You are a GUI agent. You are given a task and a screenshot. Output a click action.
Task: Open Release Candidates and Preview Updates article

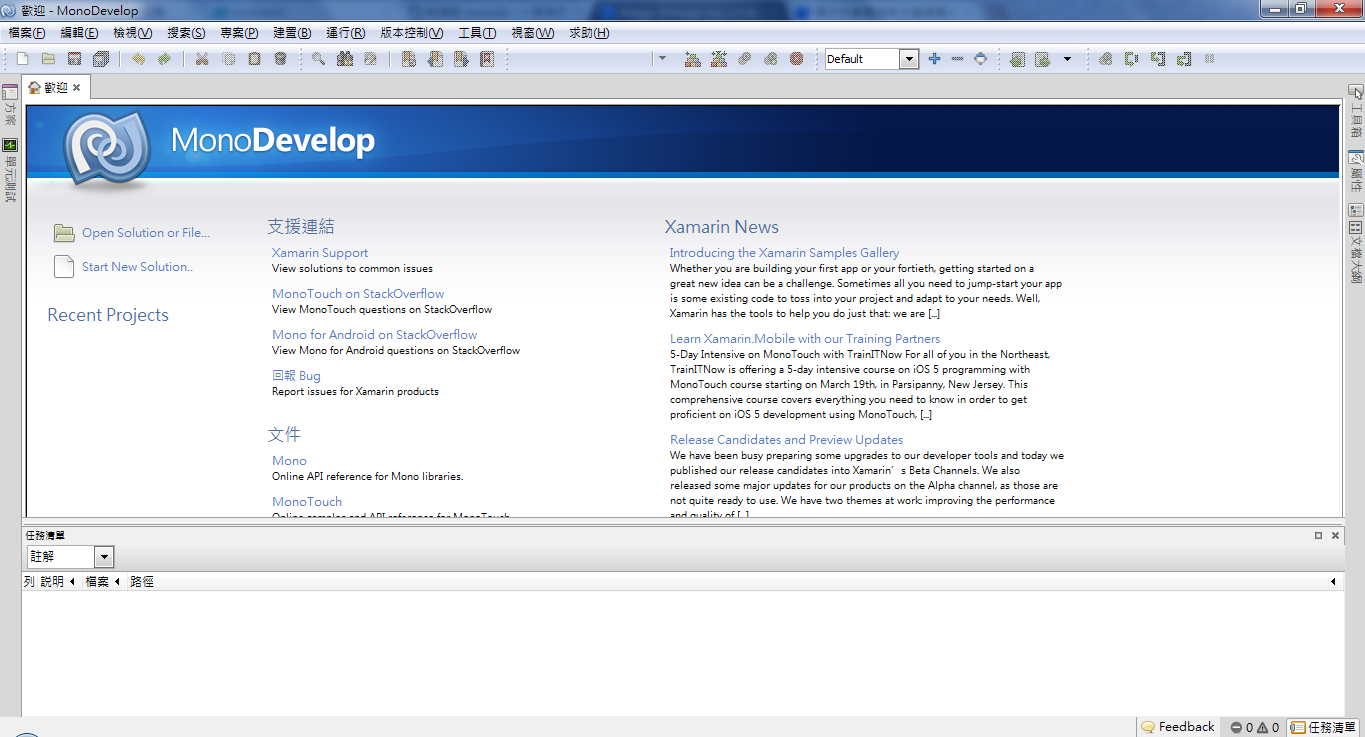tap(786, 440)
